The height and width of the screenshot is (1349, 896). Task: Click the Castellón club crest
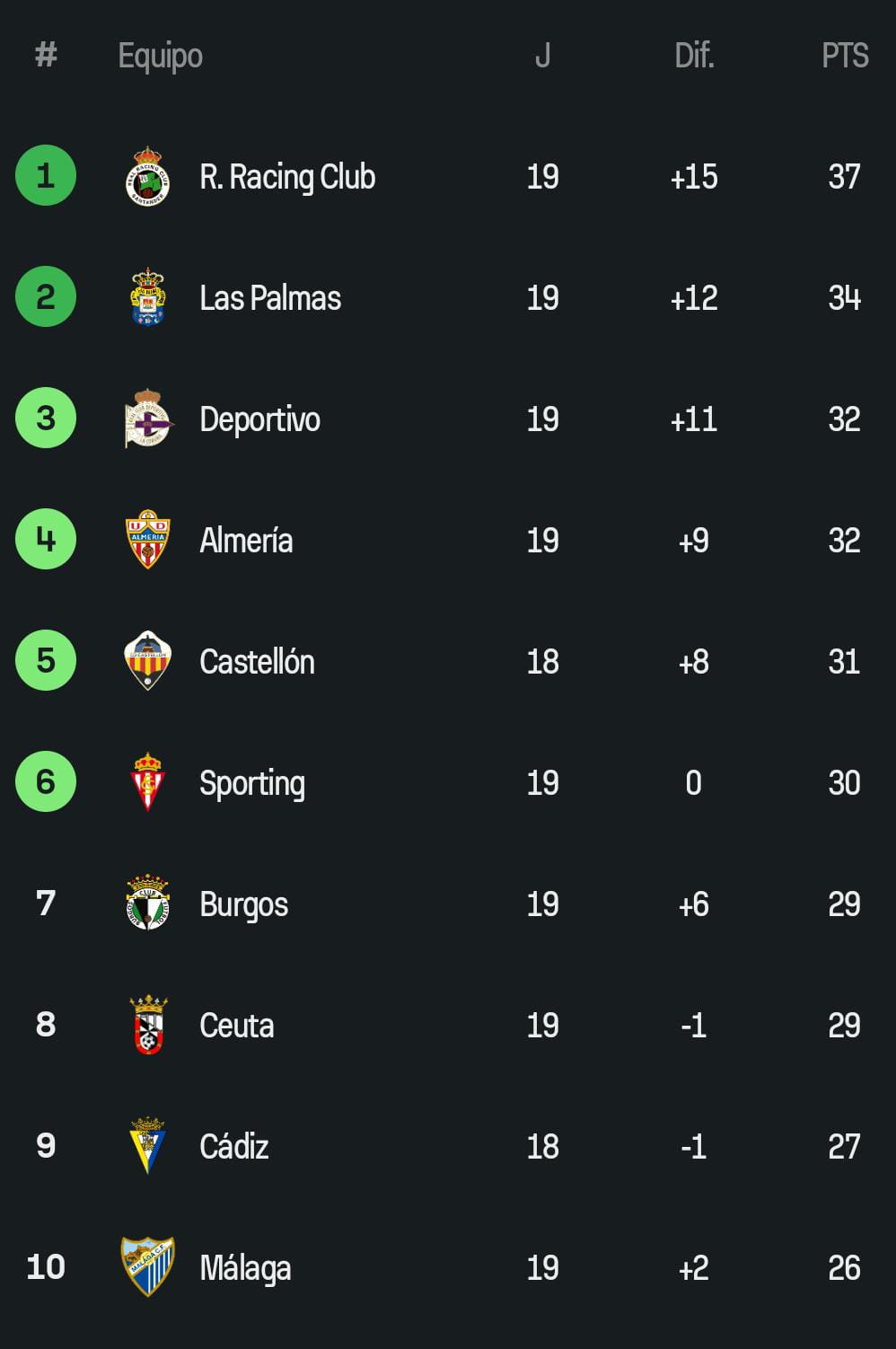[x=147, y=661]
